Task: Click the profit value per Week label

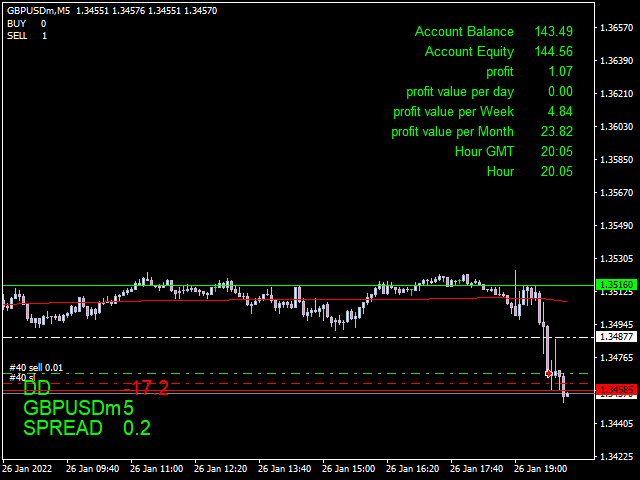Action: 453,112
